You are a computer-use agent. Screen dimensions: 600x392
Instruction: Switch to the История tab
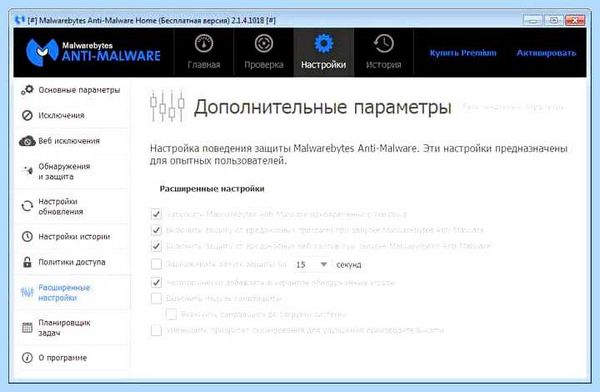coord(383,52)
